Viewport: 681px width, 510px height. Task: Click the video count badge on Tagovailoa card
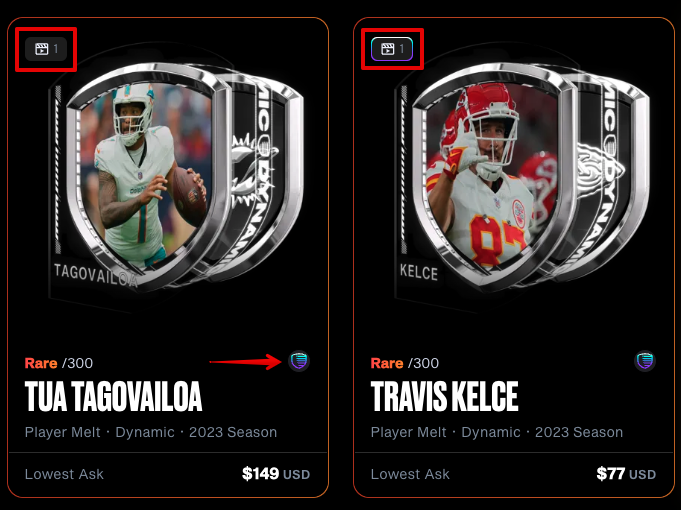tap(46, 49)
